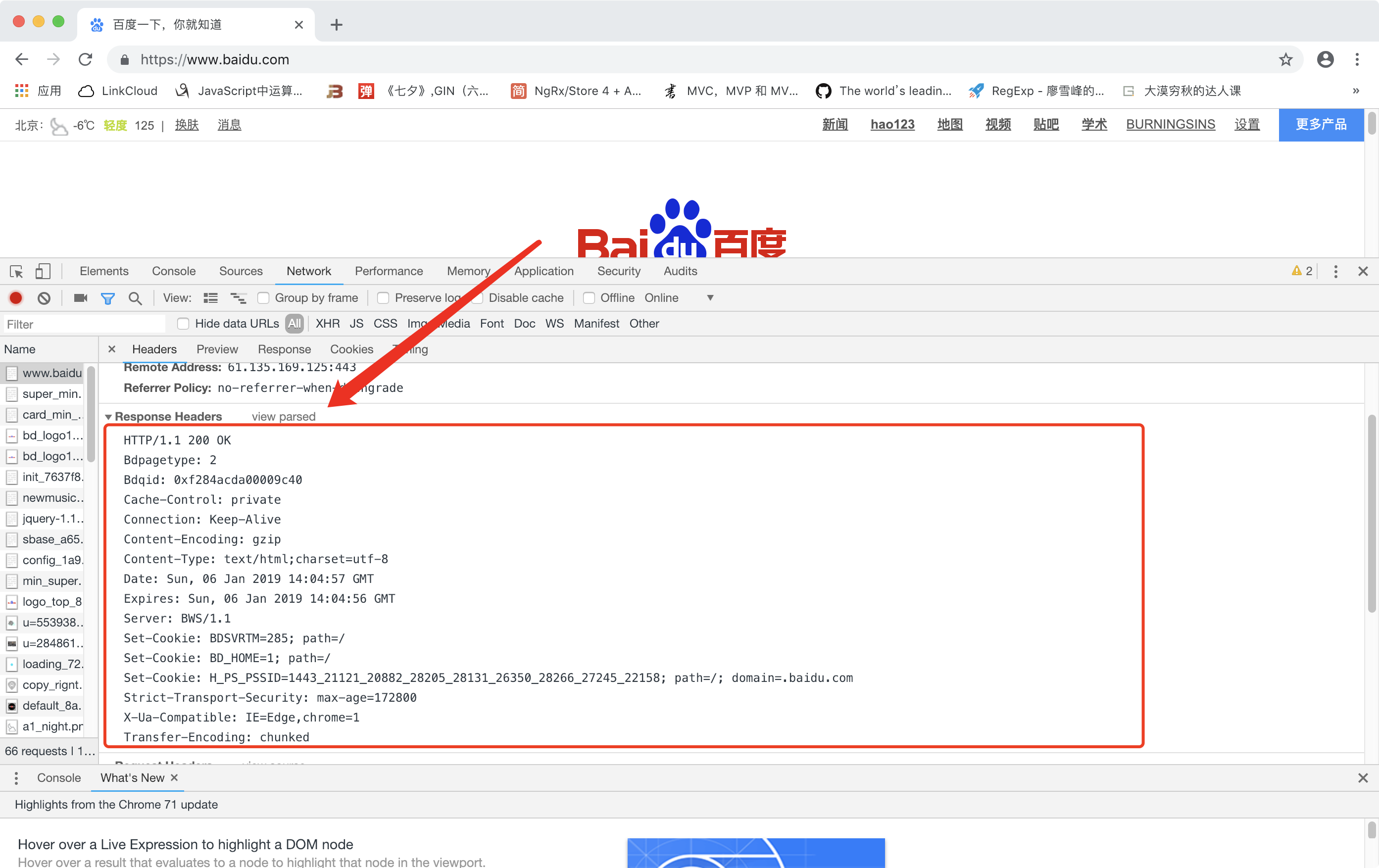The width and height of the screenshot is (1379, 868).
Task: Click the 换肤 link
Action: pyautogui.click(x=187, y=124)
